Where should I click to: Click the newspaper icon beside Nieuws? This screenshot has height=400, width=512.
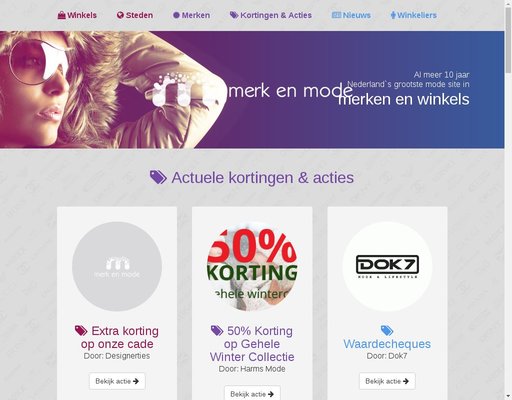click(336, 15)
